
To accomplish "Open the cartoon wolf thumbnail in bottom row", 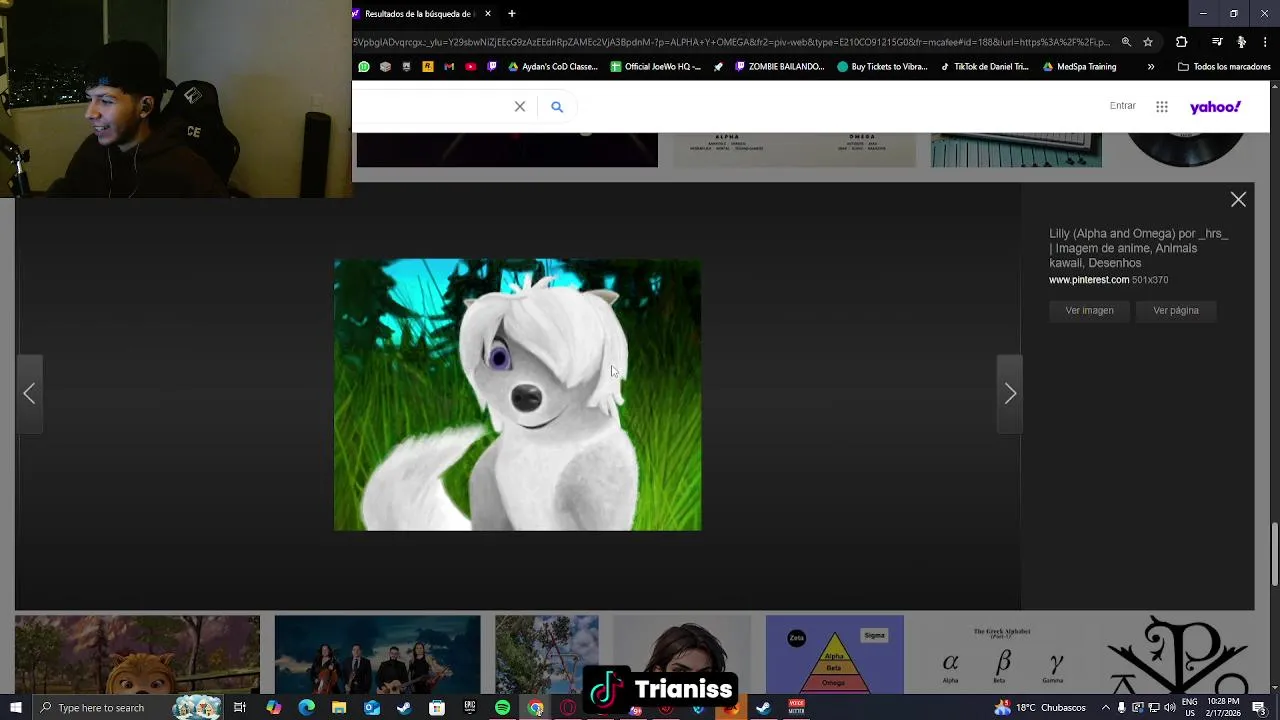I will [137, 655].
